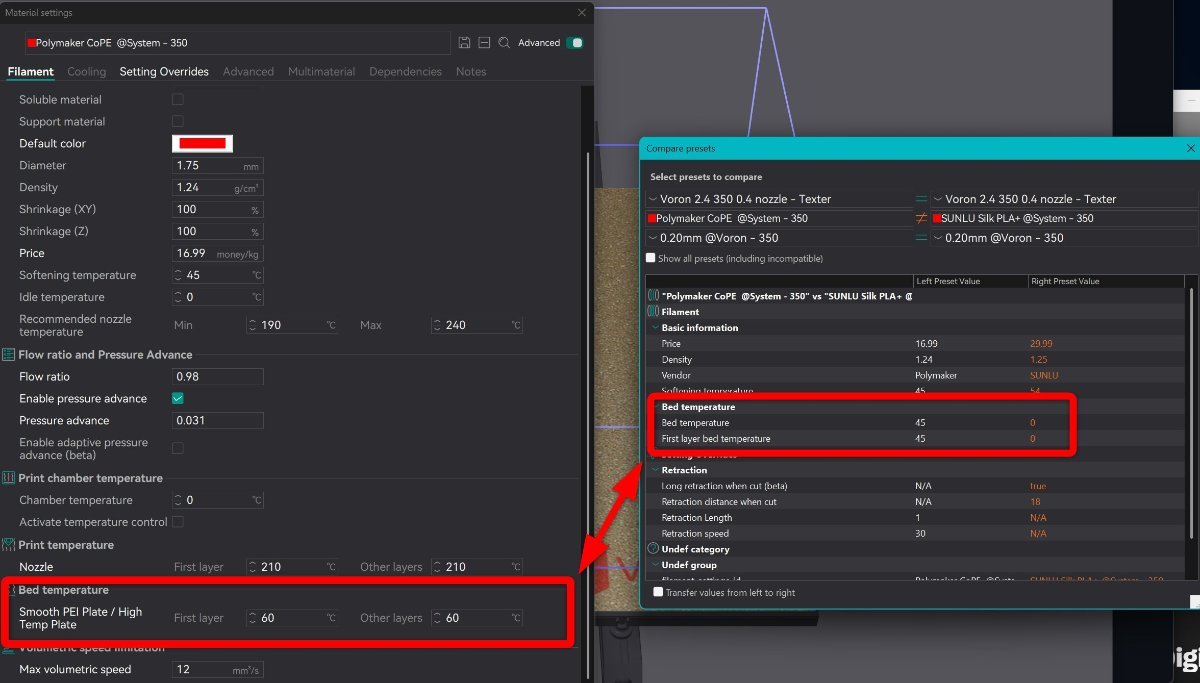Collapse the Retraction group
This screenshot has width=1200, height=683.
pyautogui.click(x=655, y=470)
